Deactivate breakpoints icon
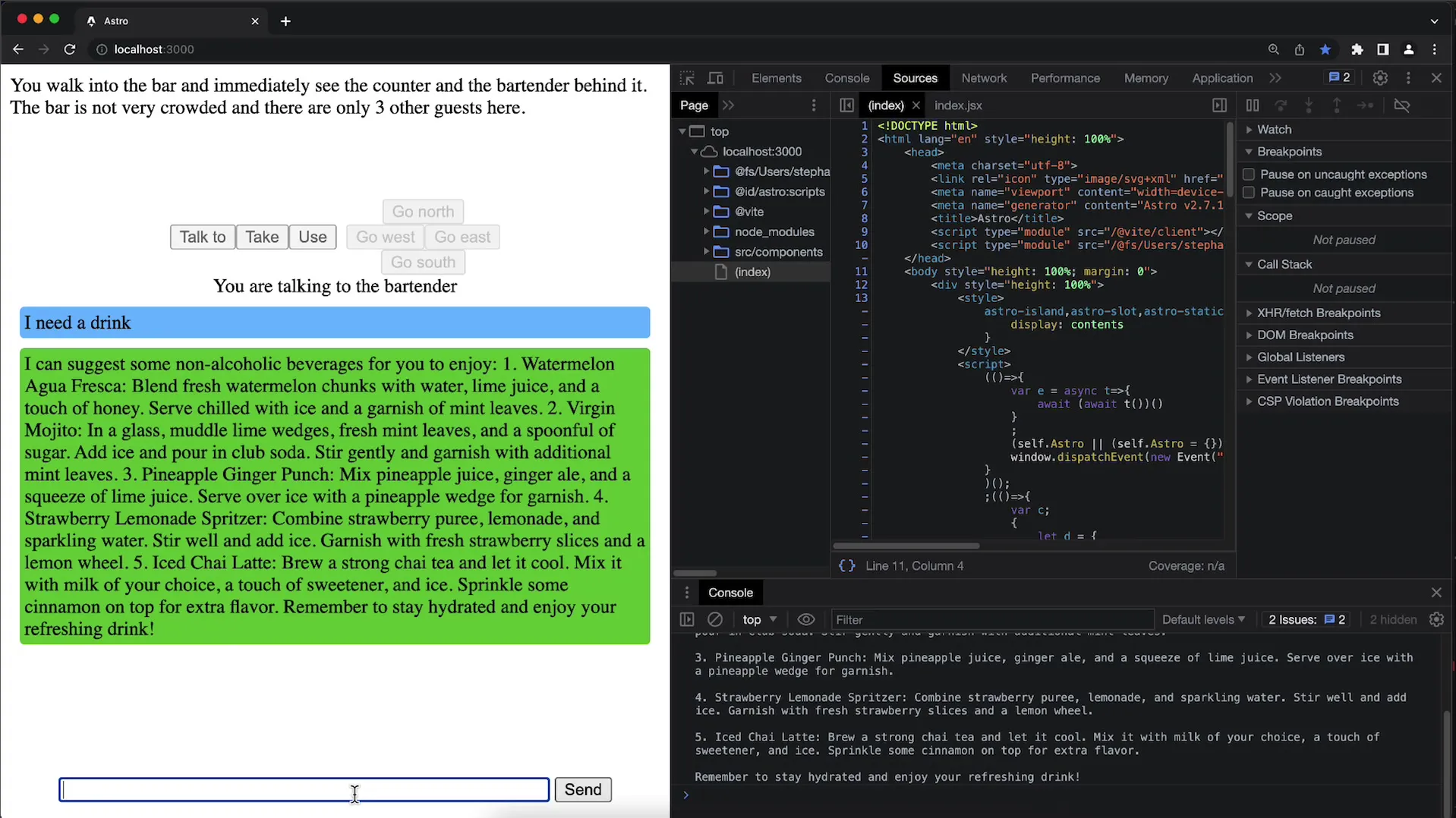The image size is (1456, 818). pos(1402,105)
